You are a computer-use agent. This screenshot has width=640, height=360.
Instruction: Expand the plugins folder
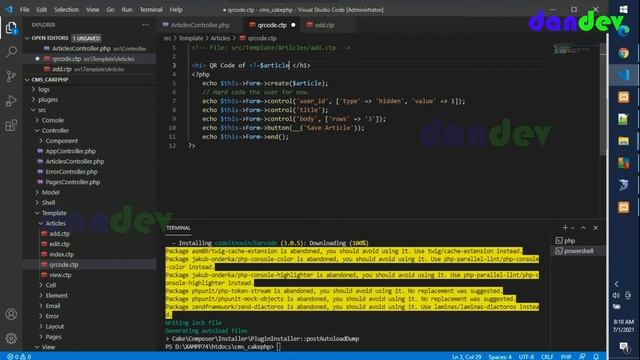[x=48, y=100]
